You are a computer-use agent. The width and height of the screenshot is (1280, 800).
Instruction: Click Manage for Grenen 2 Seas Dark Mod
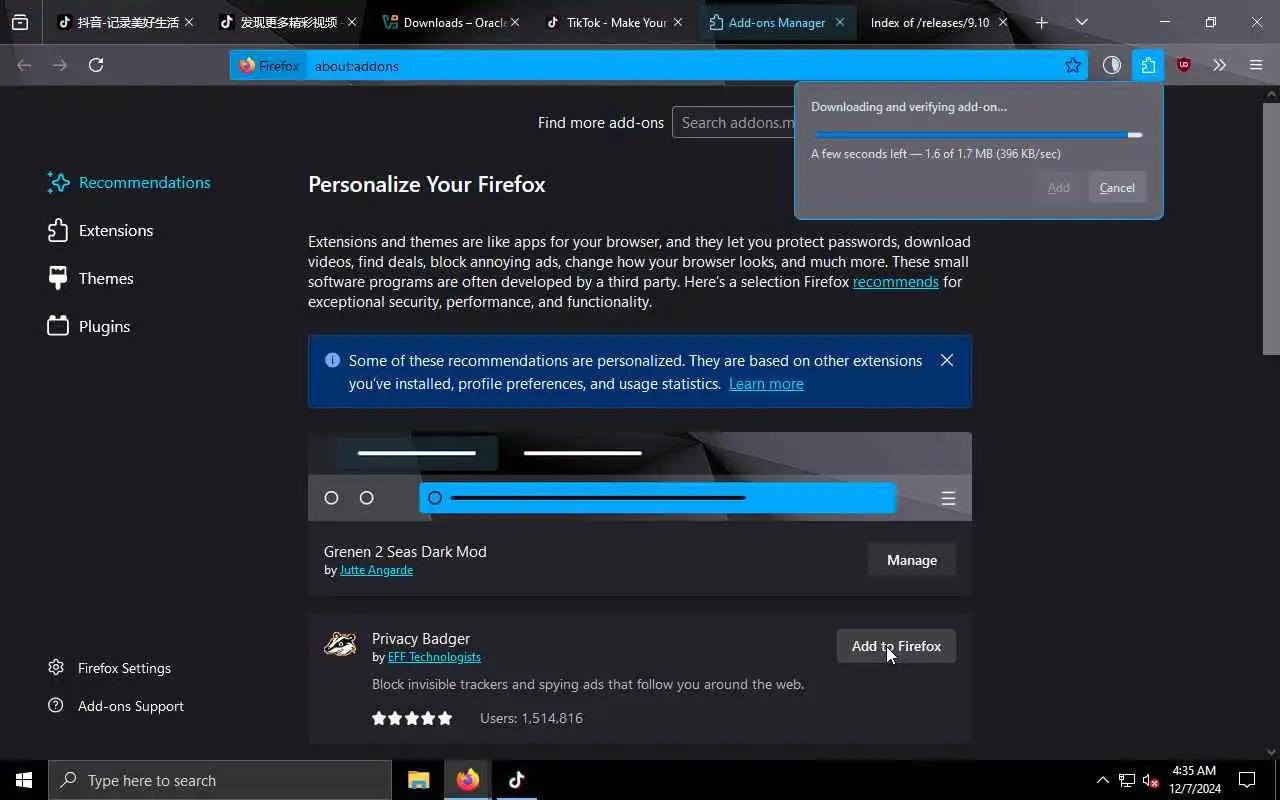pyautogui.click(x=912, y=560)
